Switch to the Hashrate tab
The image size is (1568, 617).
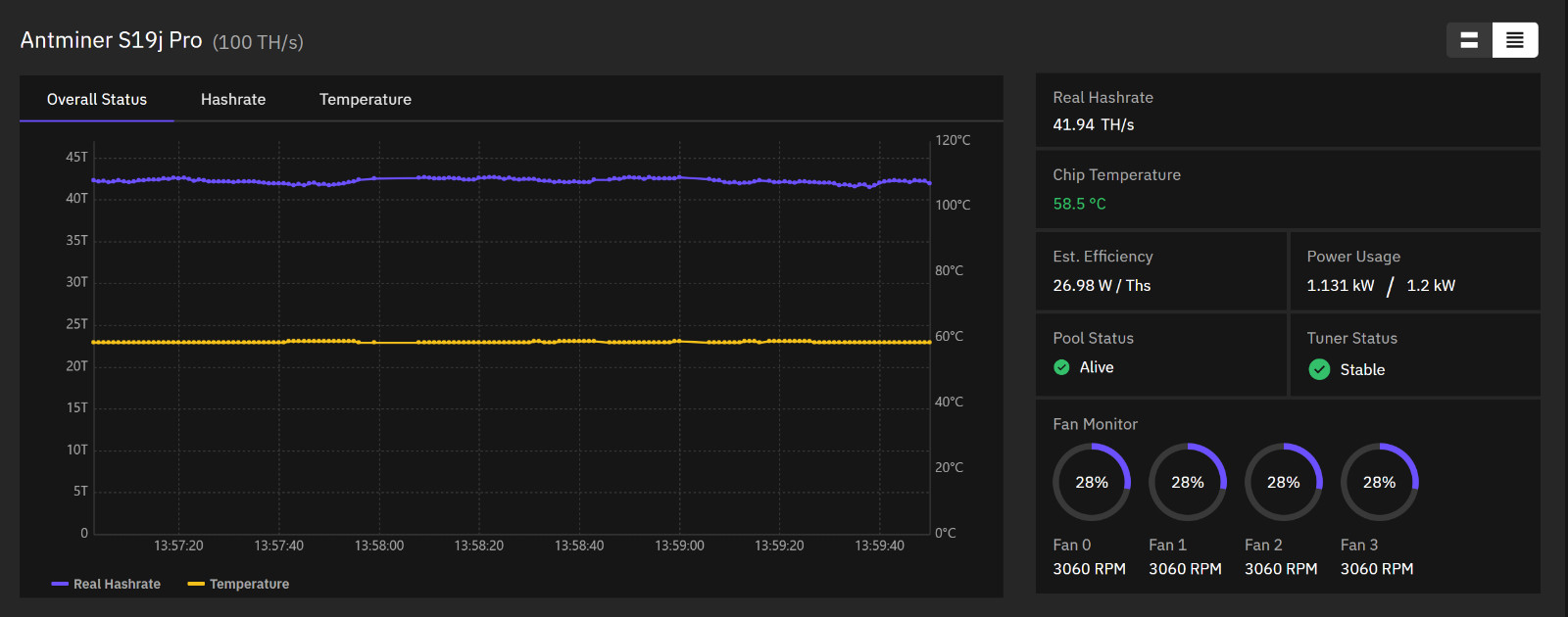pos(233,99)
